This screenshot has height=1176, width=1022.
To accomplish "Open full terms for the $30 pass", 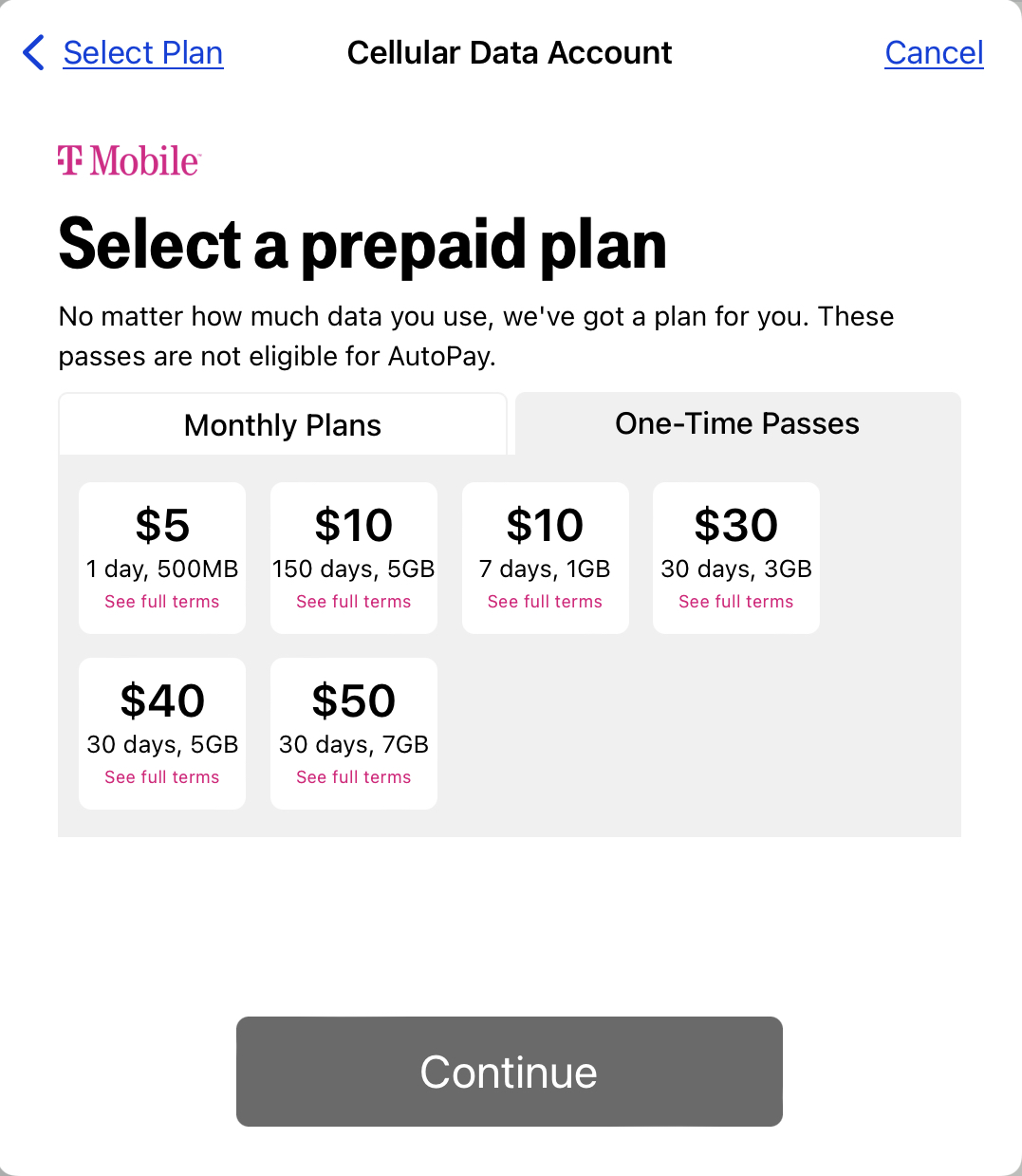I will pyautogui.click(x=736, y=602).
